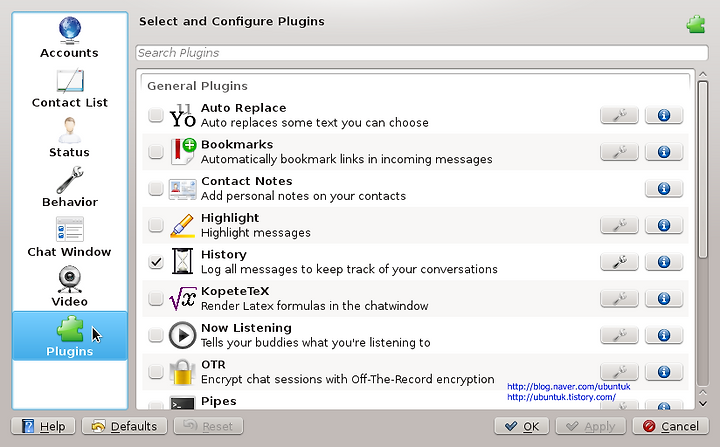Click 'Encrypt chat sessions with Off-The-Record encryption' text
Viewport: 720px width, 447px height.
(x=348, y=379)
